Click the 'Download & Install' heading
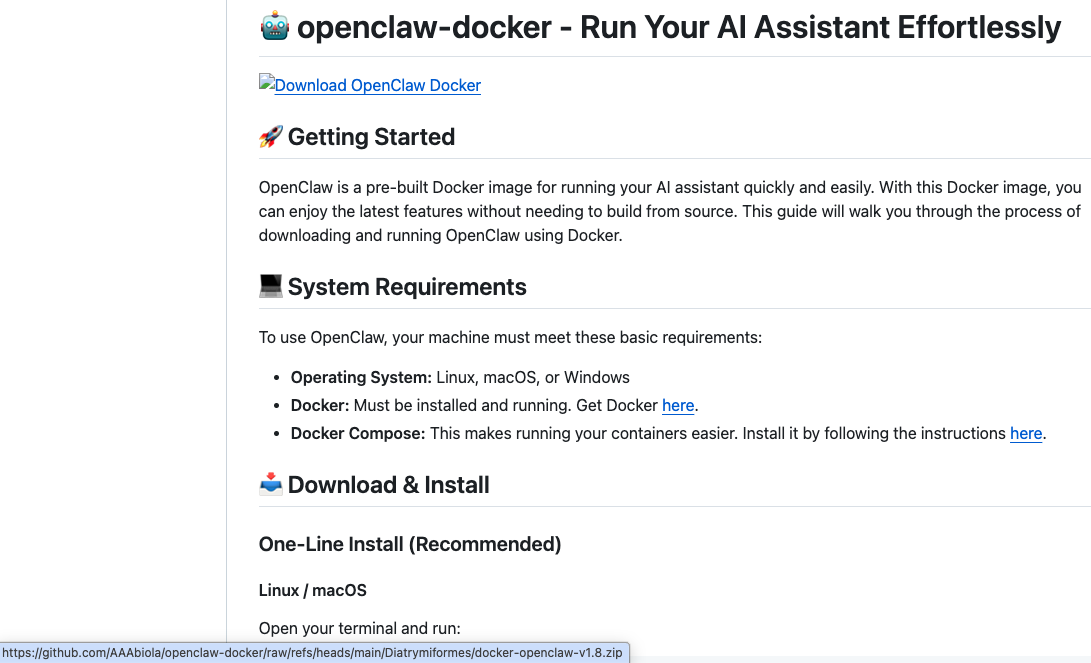 (x=388, y=485)
